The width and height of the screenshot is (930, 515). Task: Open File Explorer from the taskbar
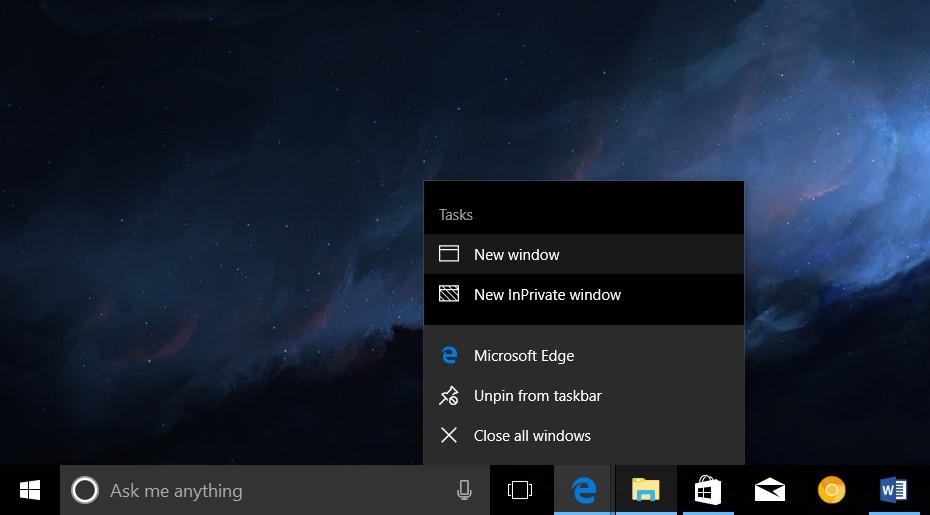click(x=646, y=490)
